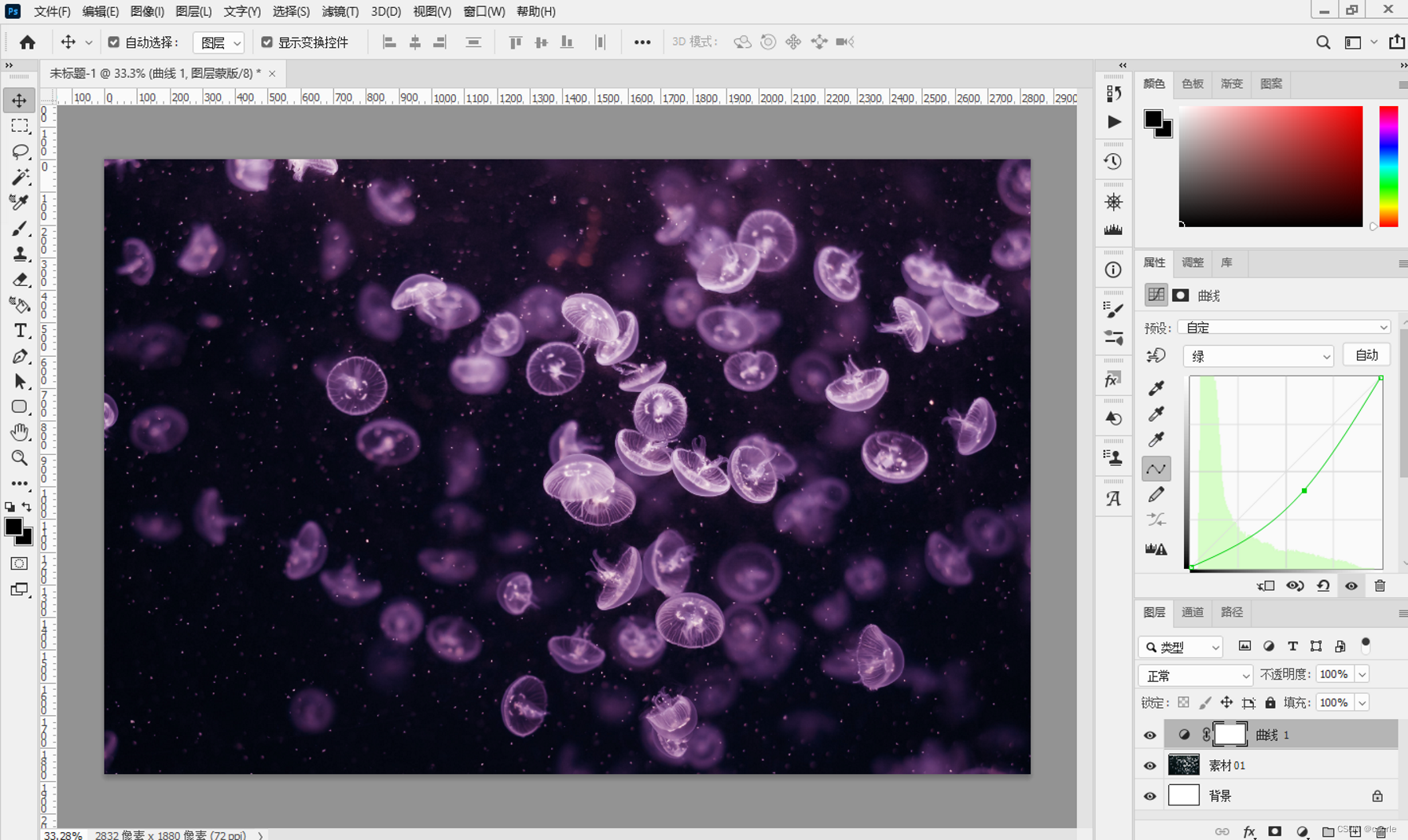The width and height of the screenshot is (1408, 840).
Task: Toggle view previous state eye icon
Action: (x=1295, y=586)
